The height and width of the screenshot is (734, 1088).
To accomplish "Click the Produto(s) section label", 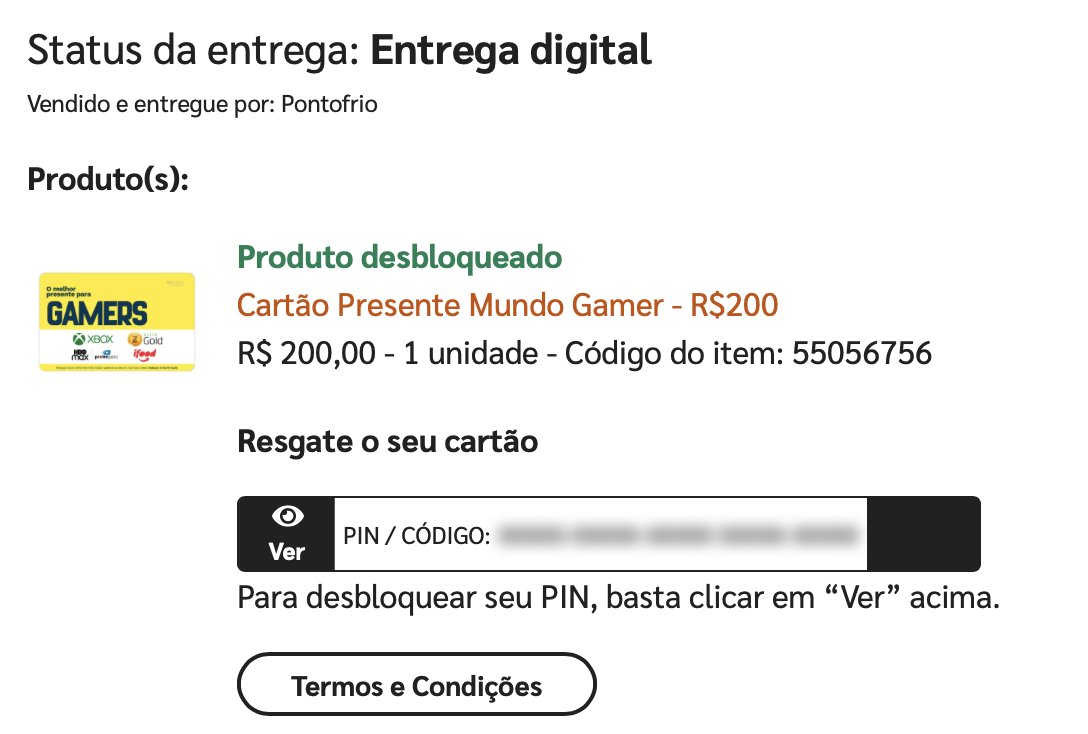I will coord(108,179).
